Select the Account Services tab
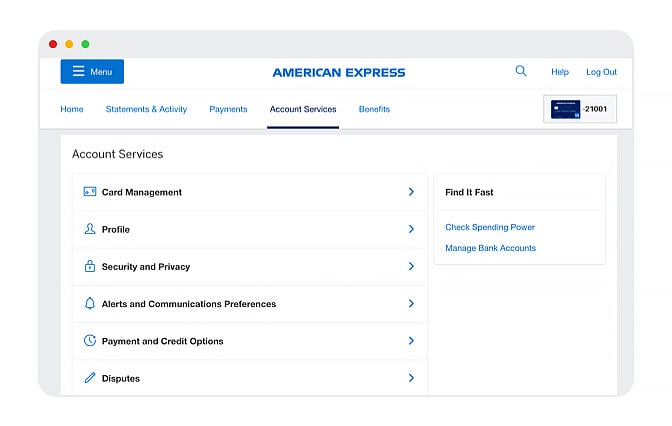 (303, 109)
